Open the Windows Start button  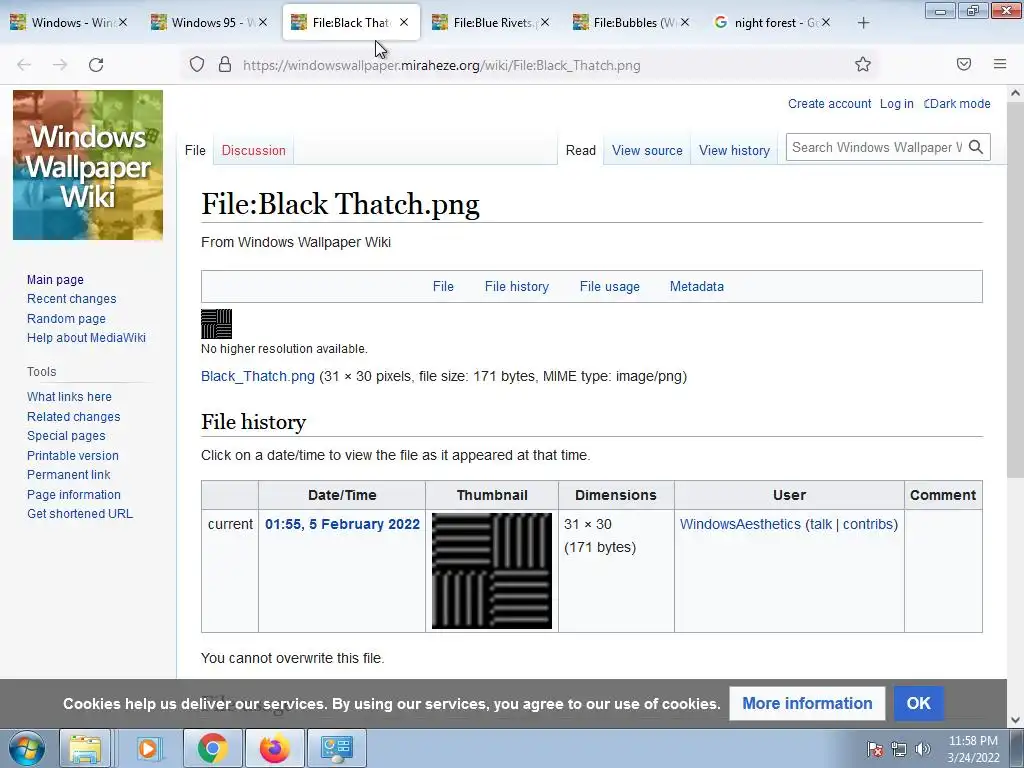coord(26,748)
